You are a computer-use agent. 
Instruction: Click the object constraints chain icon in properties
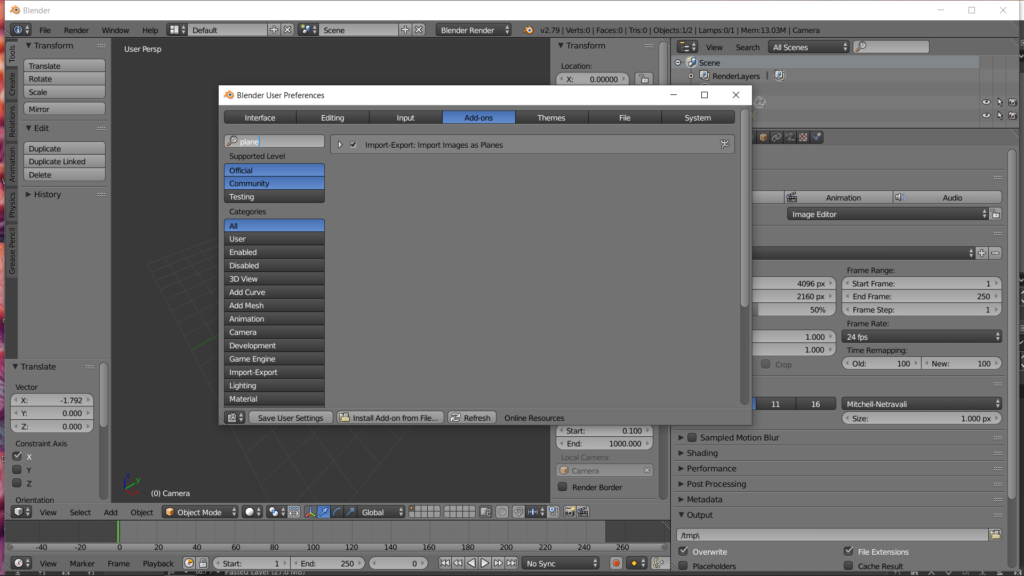point(775,137)
